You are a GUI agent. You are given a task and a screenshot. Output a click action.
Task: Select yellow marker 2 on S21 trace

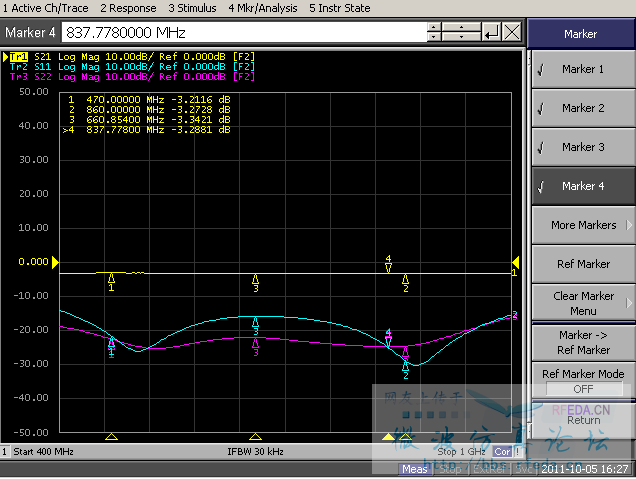[x=405, y=283]
